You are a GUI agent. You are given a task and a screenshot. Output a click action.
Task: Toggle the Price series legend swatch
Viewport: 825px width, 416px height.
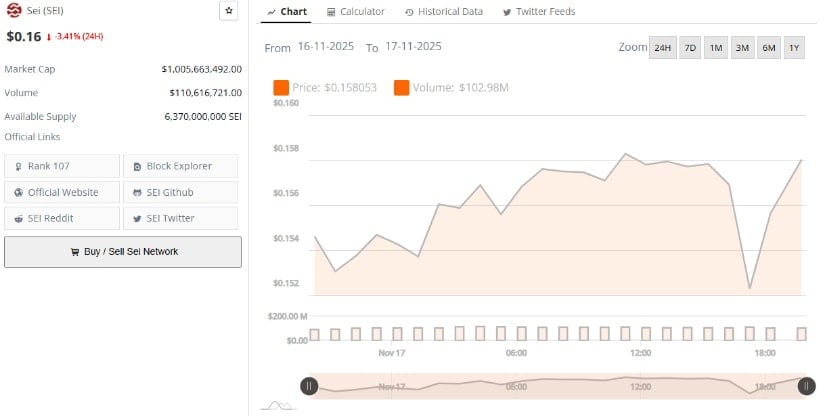[281, 88]
